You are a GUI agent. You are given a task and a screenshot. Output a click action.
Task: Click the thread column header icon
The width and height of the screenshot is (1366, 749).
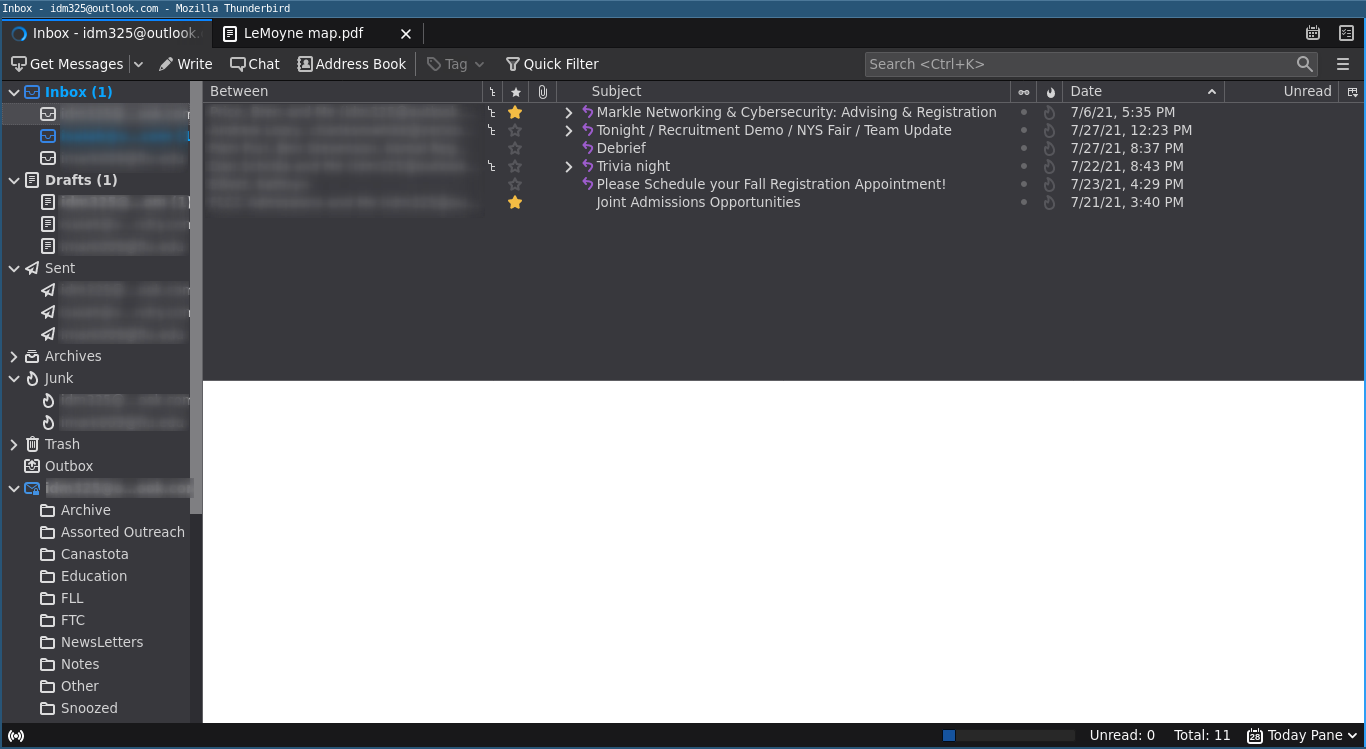pyautogui.click(x=492, y=91)
